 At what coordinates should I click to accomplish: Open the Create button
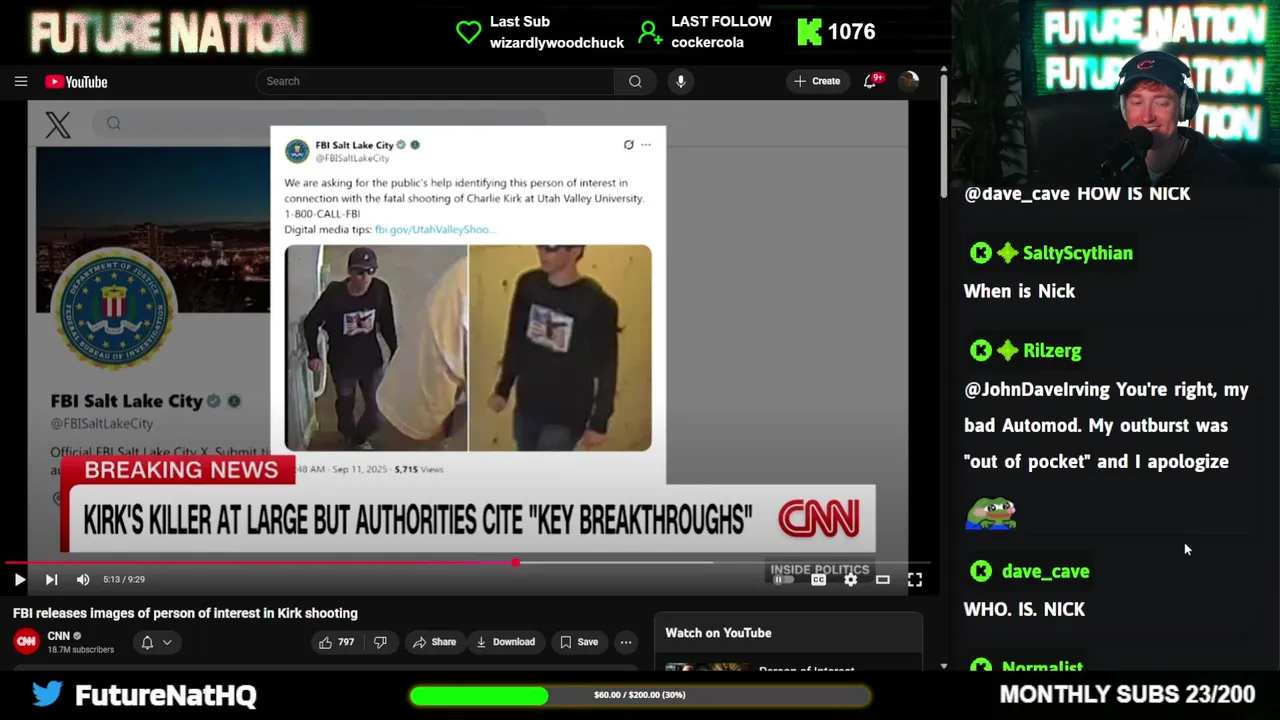click(818, 81)
